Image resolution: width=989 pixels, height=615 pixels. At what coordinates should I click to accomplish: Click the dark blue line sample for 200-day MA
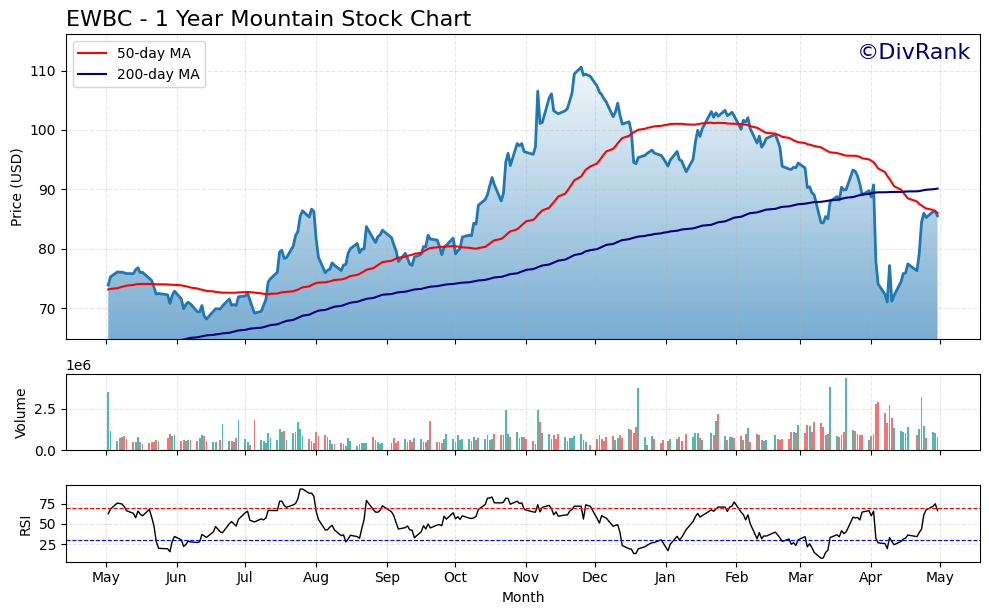coord(92,75)
